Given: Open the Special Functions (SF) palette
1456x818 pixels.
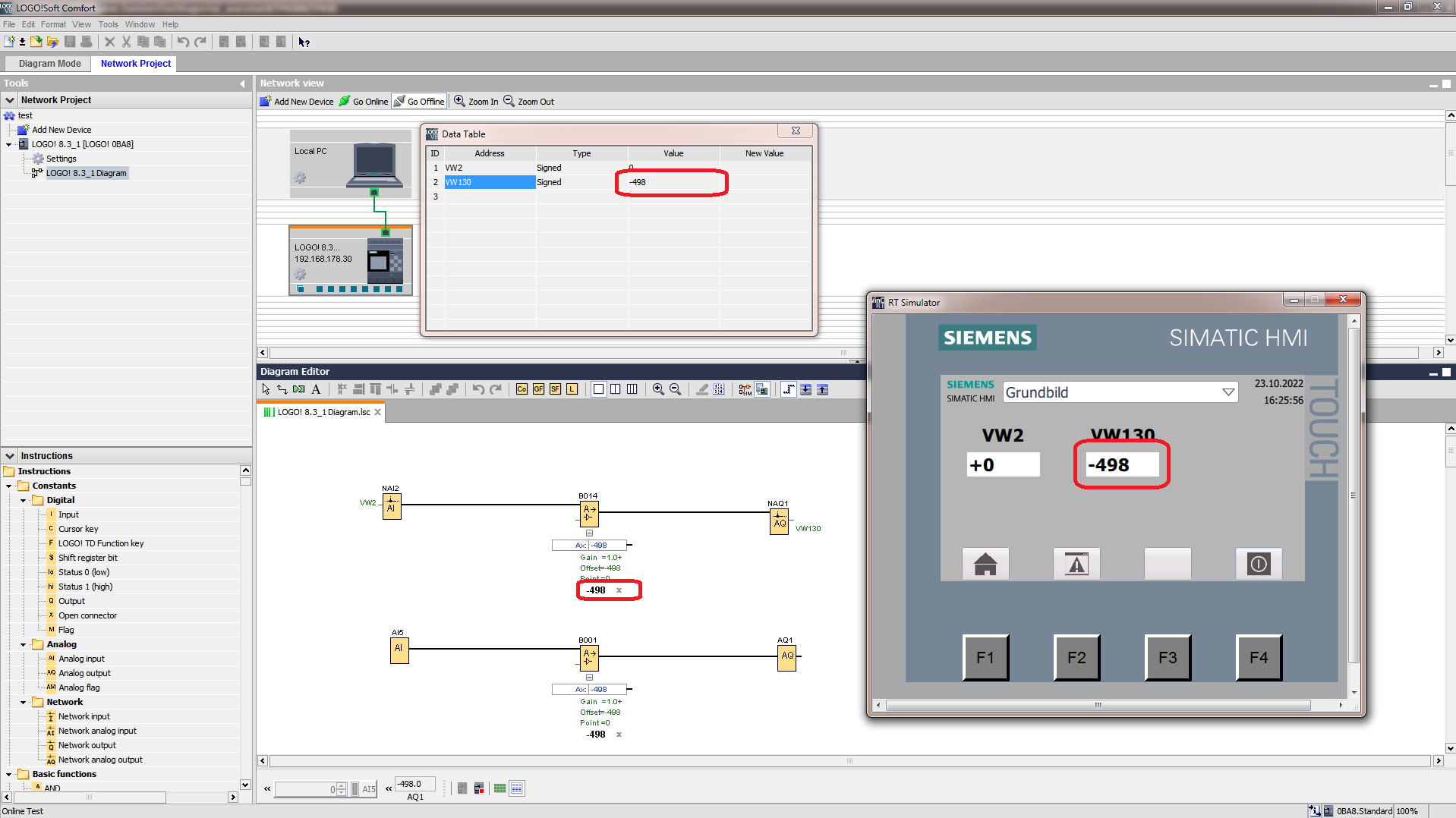Looking at the screenshot, I should point(555,389).
